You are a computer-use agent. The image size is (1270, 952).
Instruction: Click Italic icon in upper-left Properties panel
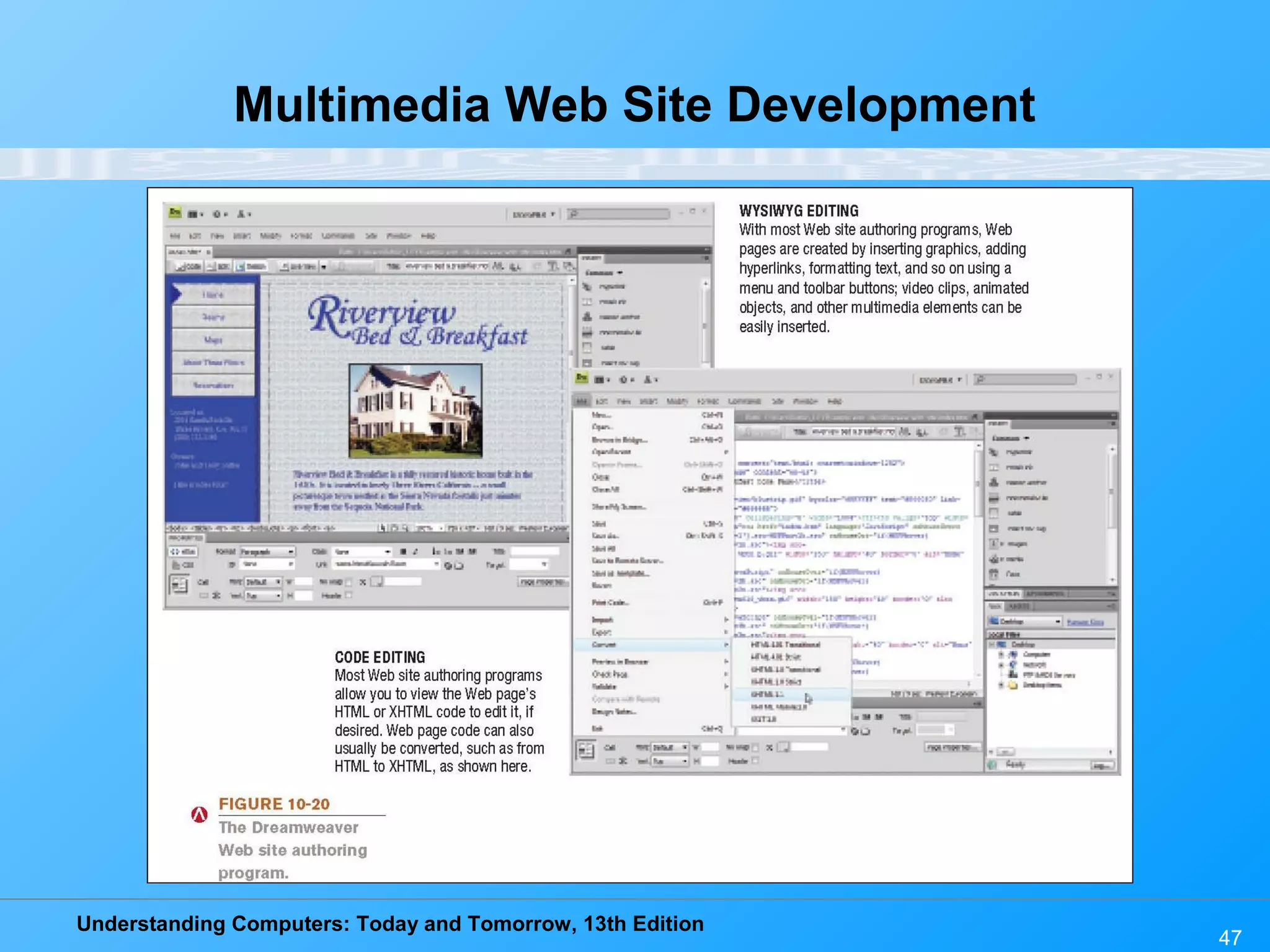415,551
